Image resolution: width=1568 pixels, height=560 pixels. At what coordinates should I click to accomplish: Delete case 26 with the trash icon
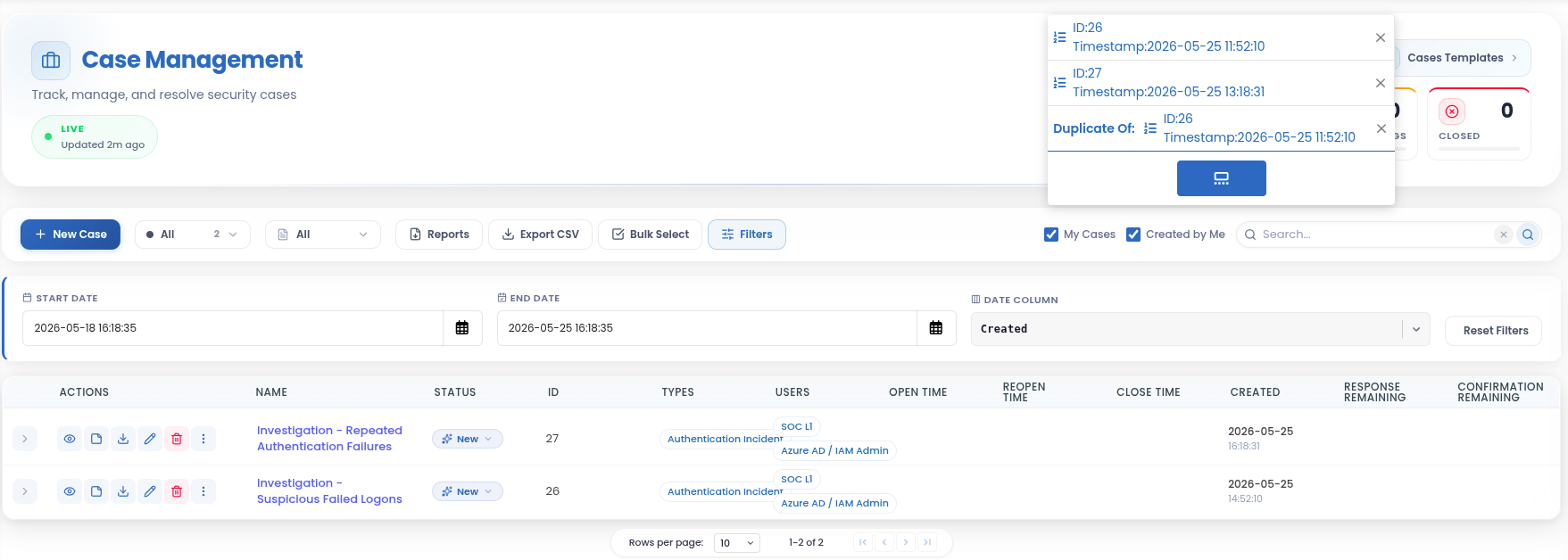tap(177, 491)
